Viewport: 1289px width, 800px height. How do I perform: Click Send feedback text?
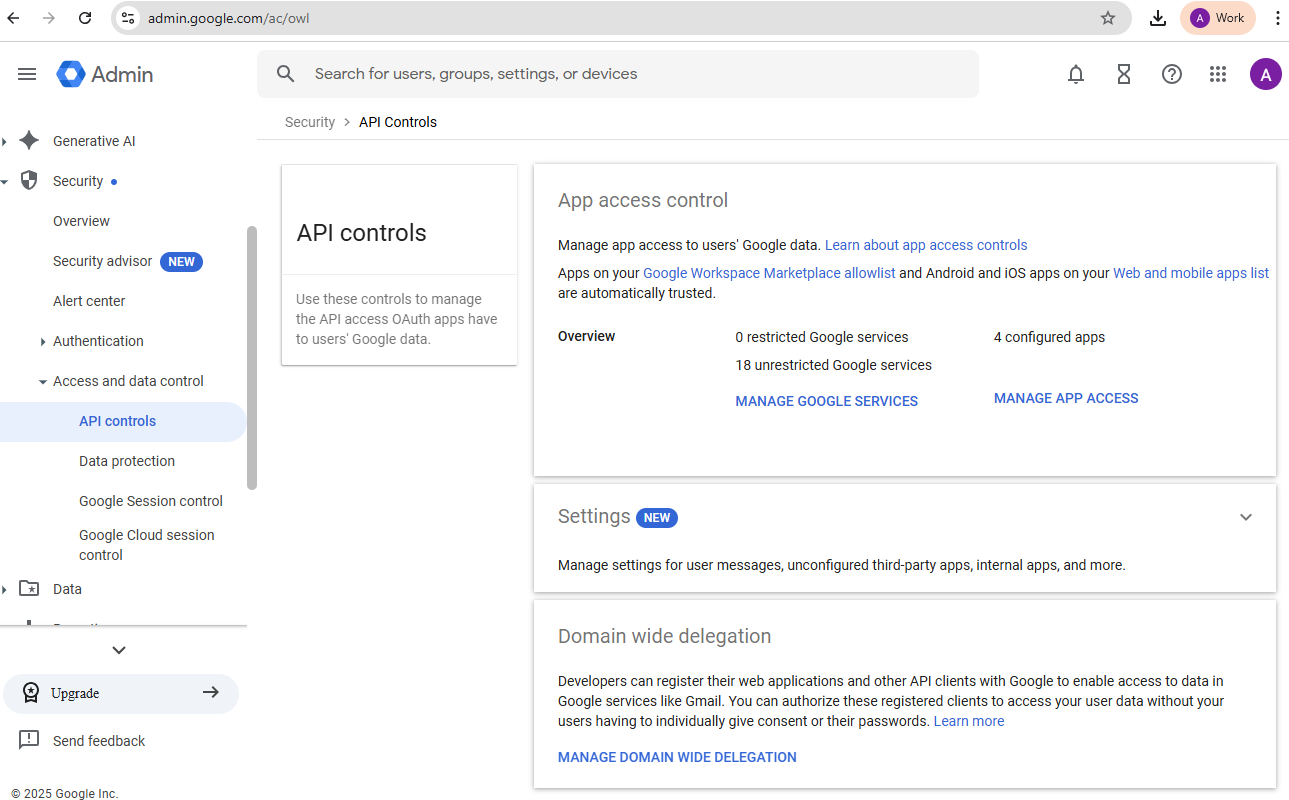[99, 741]
